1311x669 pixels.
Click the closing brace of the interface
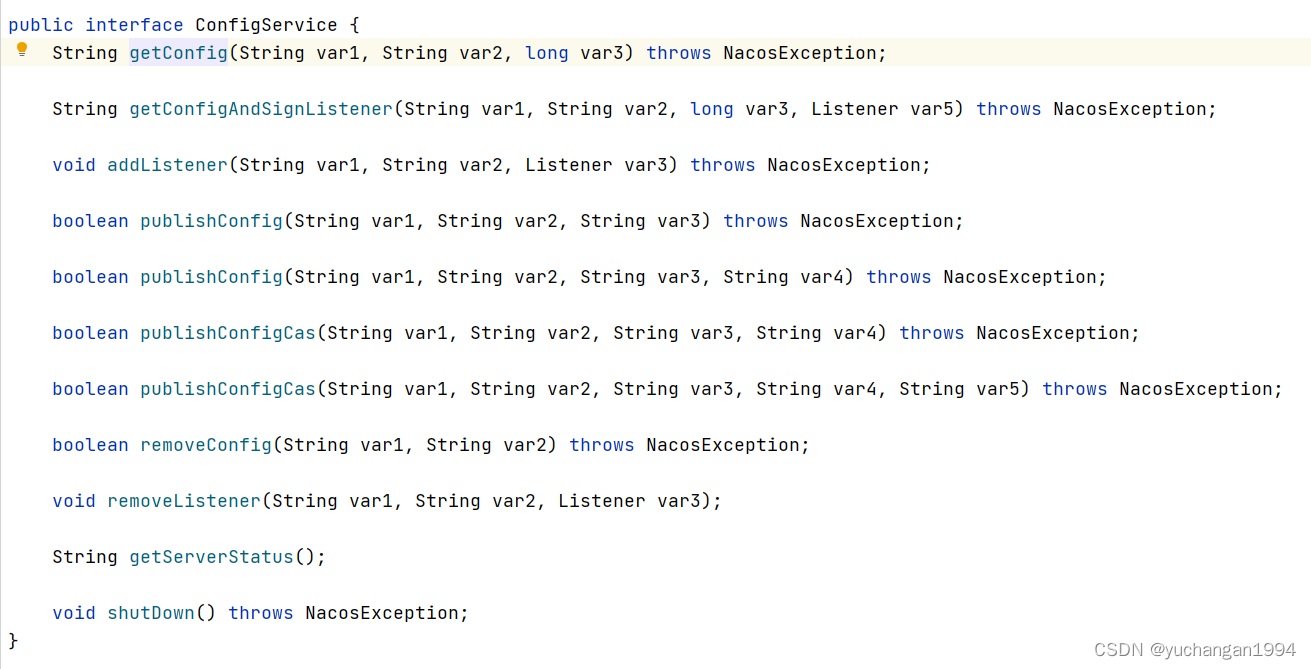point(13,639)
